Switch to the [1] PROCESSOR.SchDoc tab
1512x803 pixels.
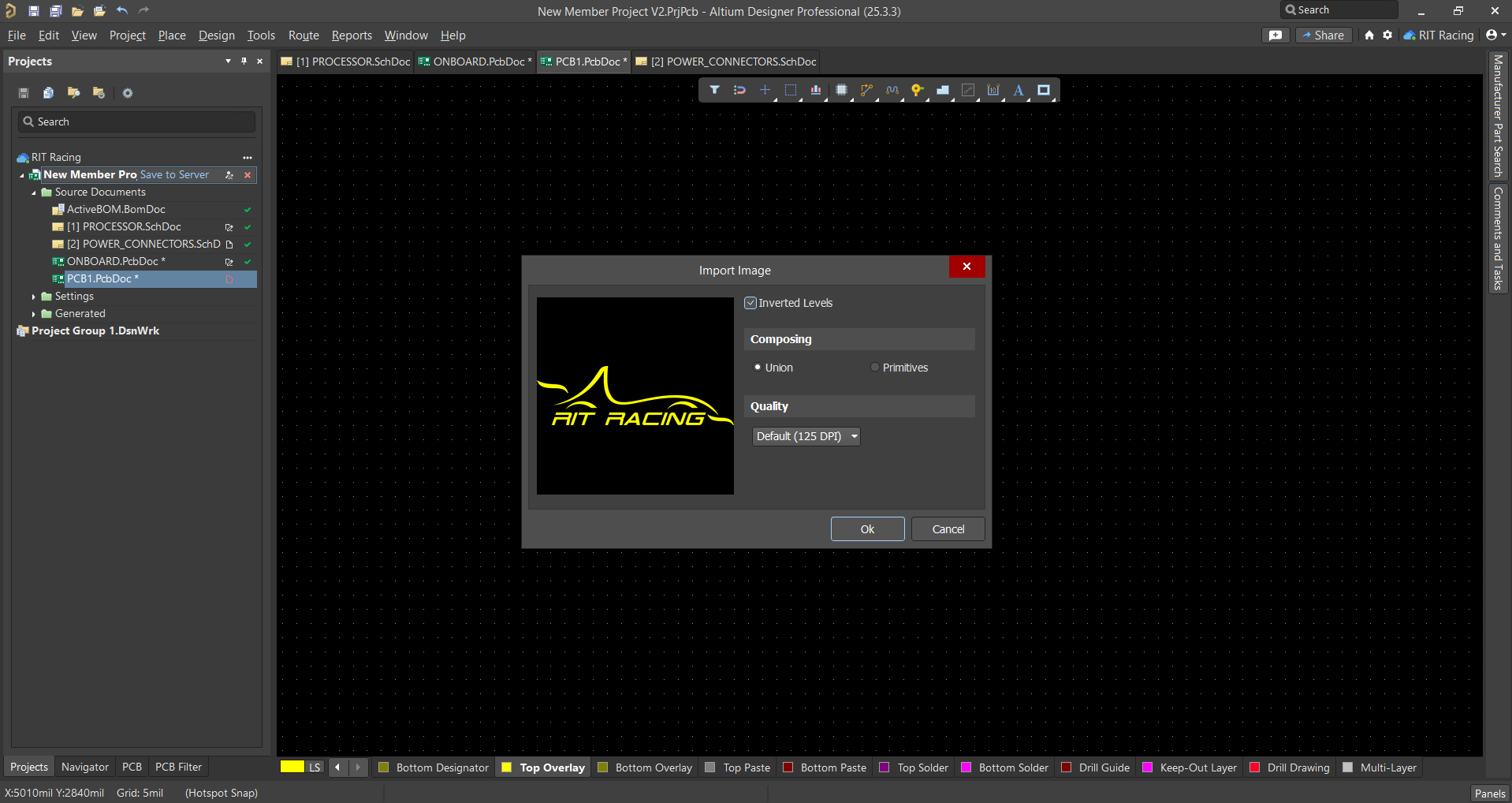(345, 62)
